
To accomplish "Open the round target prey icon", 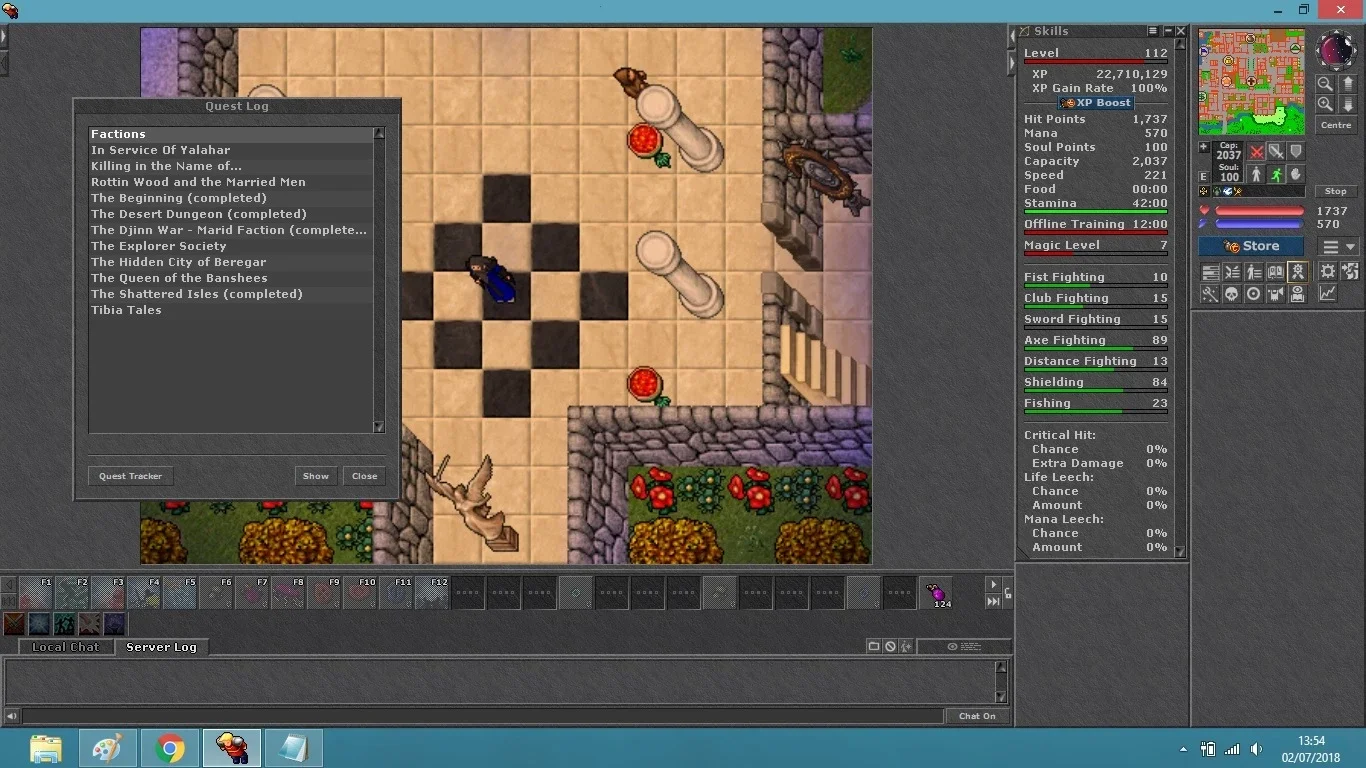I will pyautogui.click(x=1254, y=293).
